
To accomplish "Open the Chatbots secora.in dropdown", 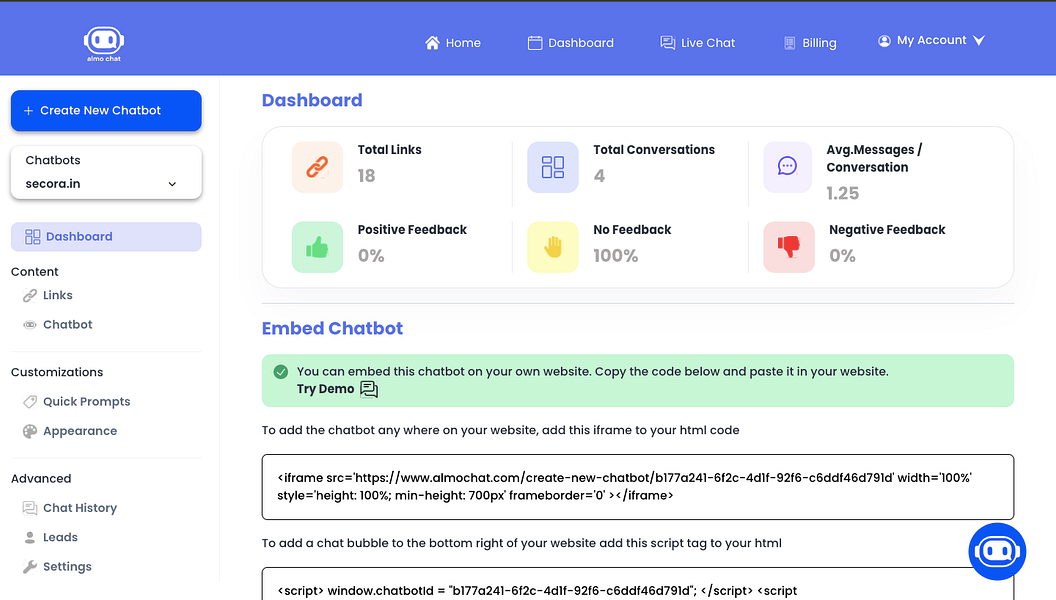I will point(106,172).
